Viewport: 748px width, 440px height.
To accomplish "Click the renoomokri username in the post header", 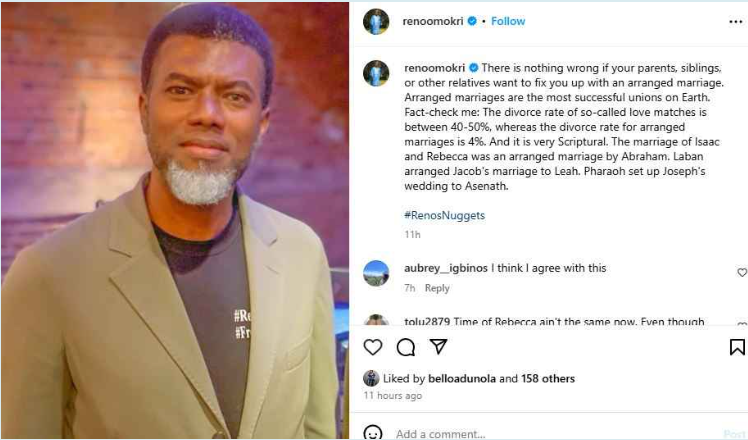I will point(433,21).
